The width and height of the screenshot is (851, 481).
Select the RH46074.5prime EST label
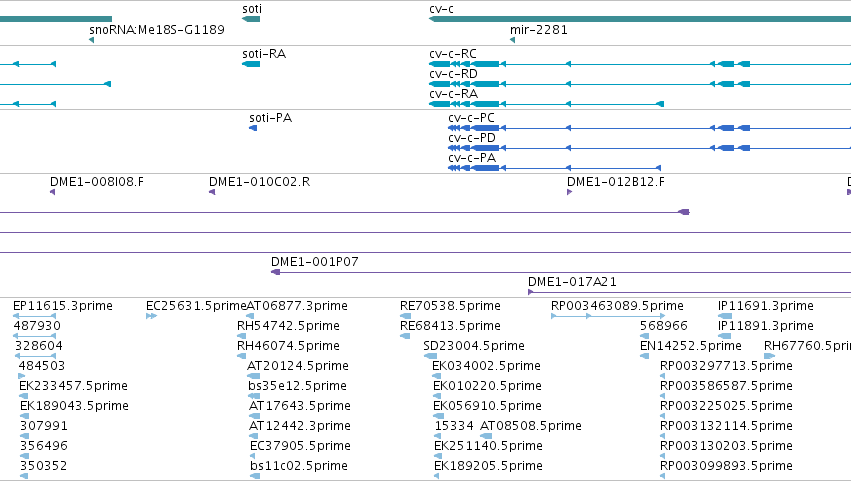[x=288, y=346]
